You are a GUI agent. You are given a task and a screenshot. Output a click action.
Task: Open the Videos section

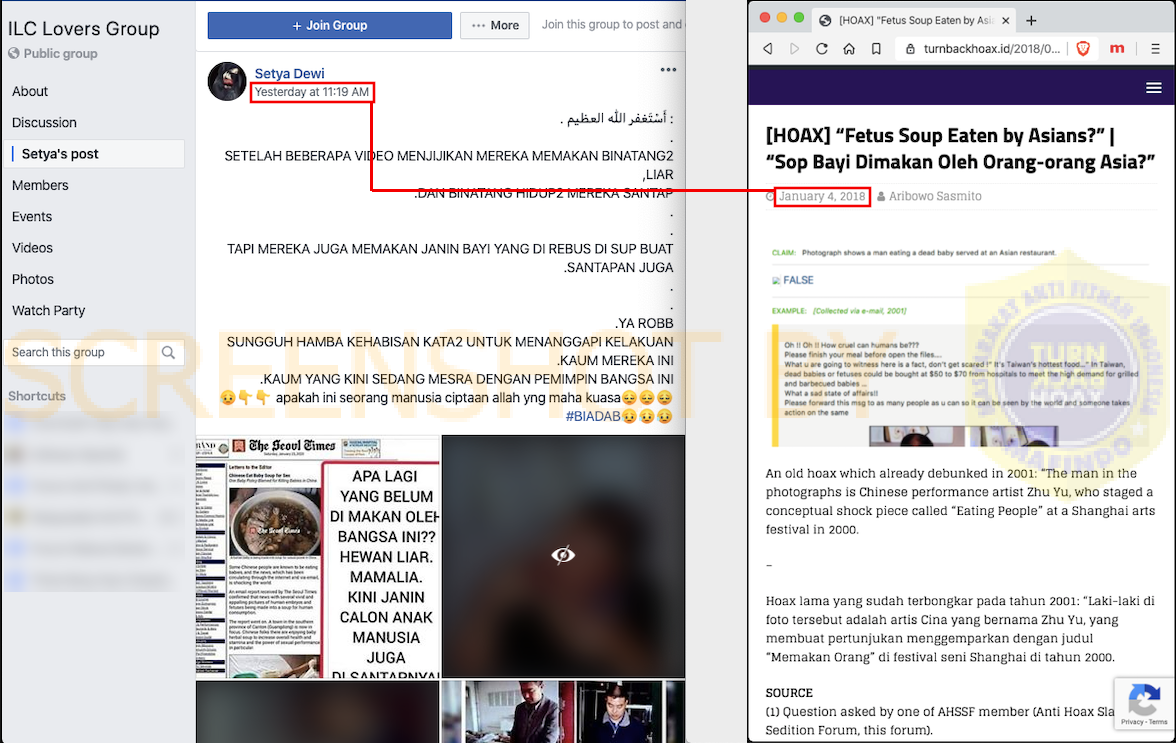pyautogui.click(x=32, y=248)
